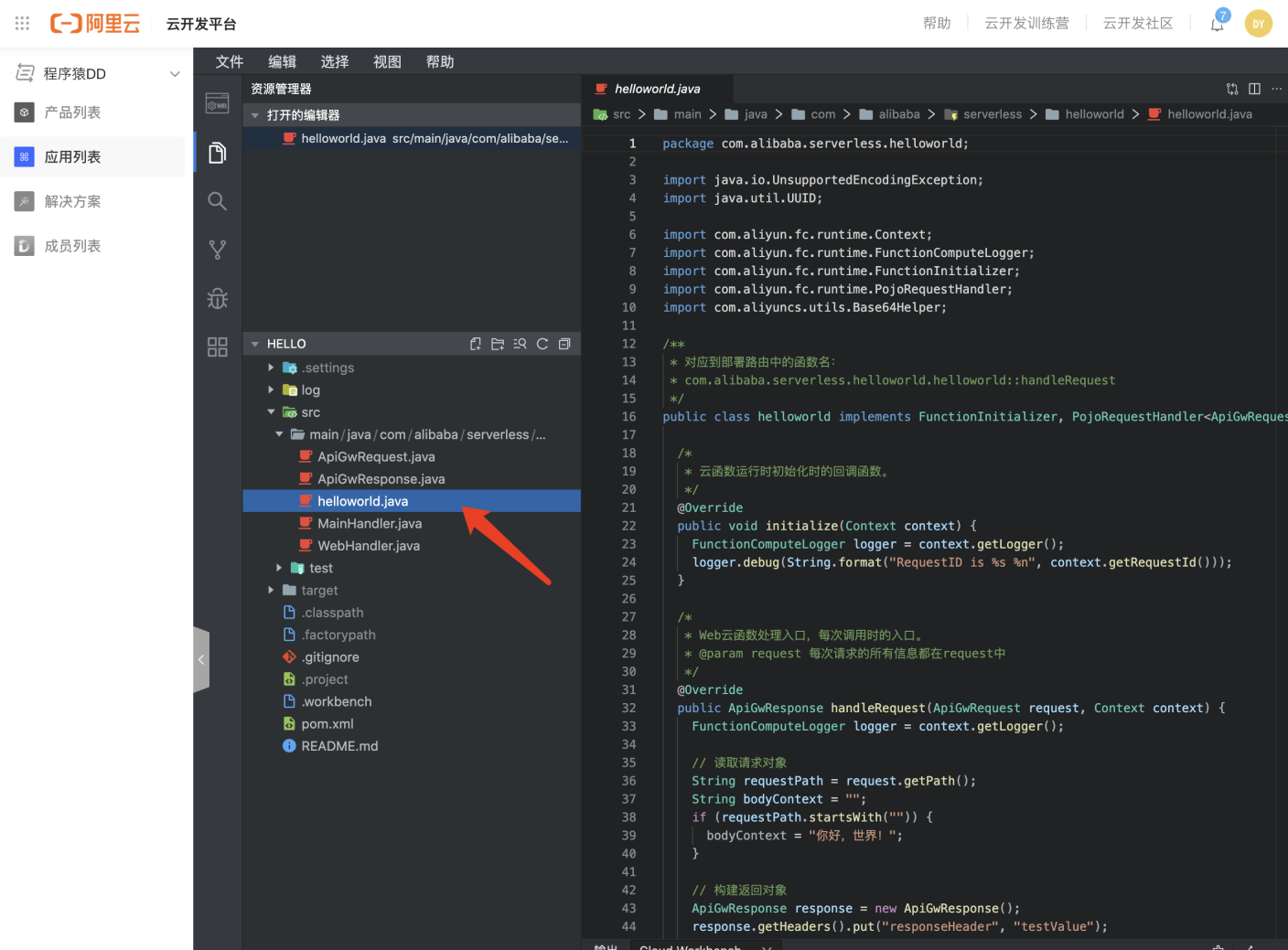Open MainHandler.java in the tree
The image size is (1288, 950).
(412, 523)
